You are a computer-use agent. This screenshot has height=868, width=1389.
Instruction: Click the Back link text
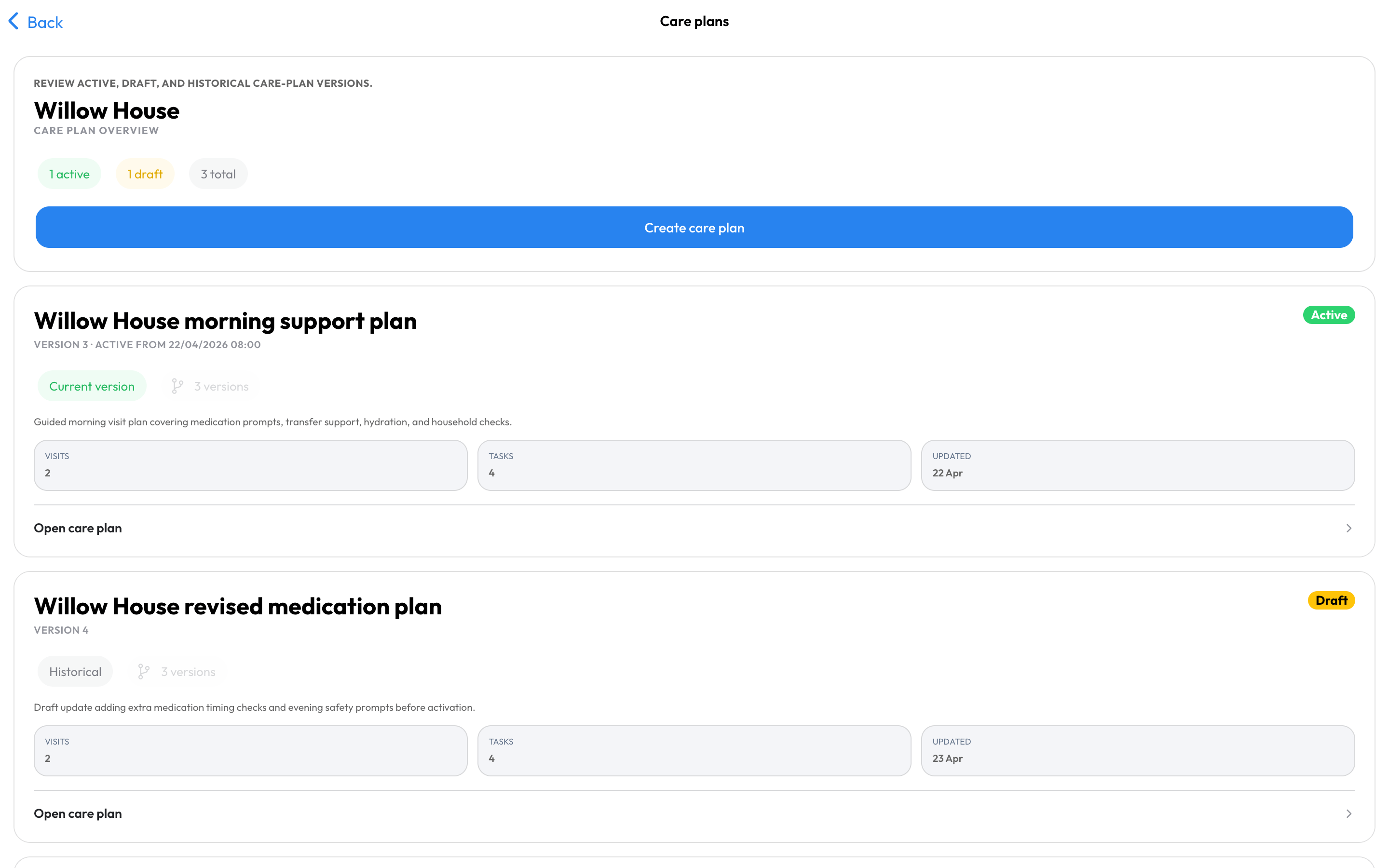[45, 22]
